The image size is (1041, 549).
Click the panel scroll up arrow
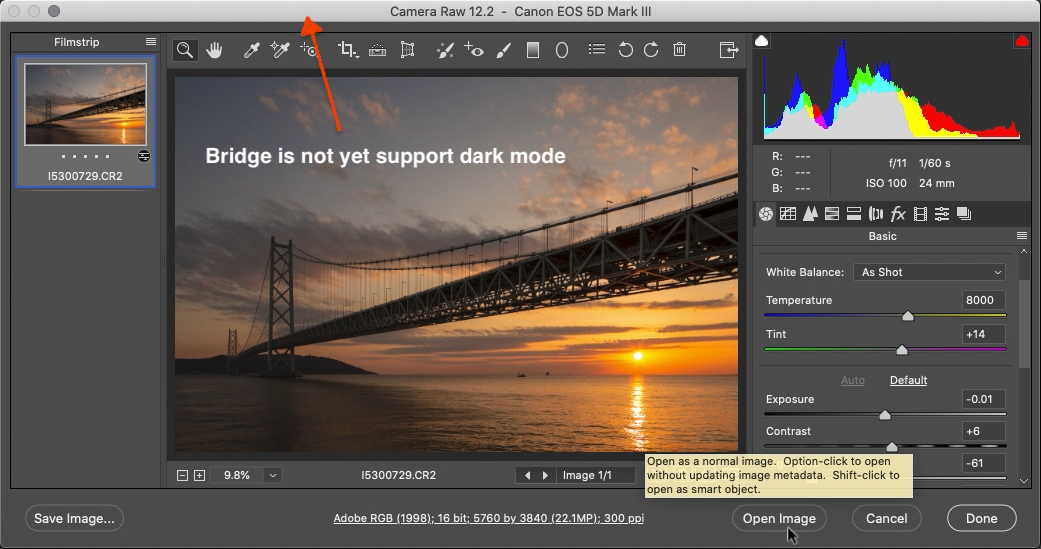1024,252
